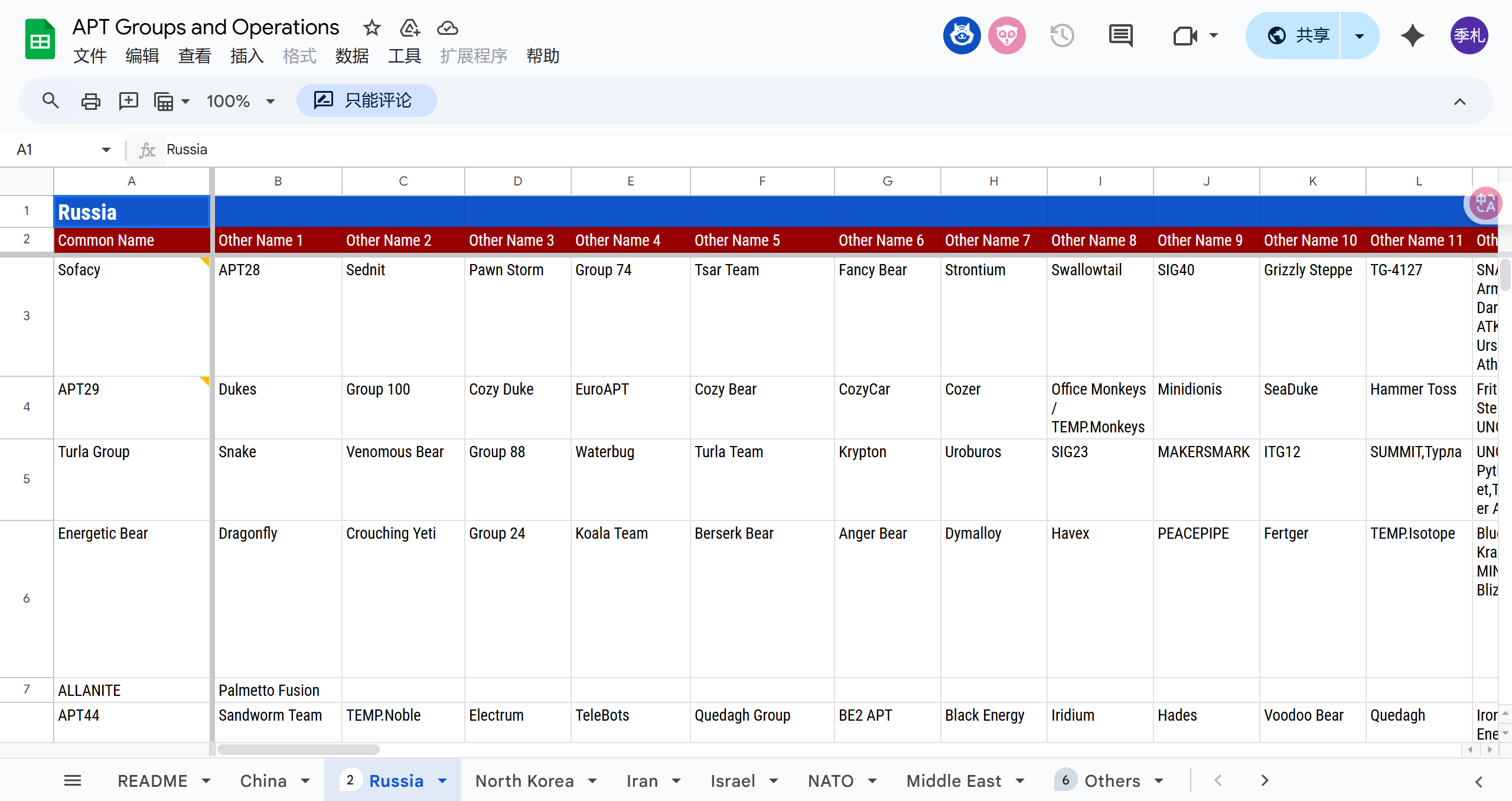Screen dimensions: 1512x801
Task: Star this spreadsheet document
Action: pos(372,27)
